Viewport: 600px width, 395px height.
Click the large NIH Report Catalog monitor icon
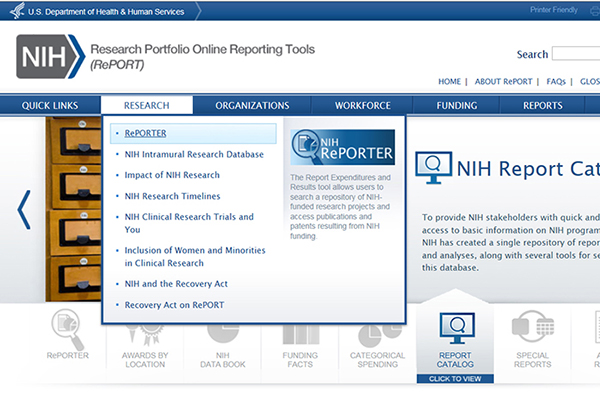tap(434, 167)
